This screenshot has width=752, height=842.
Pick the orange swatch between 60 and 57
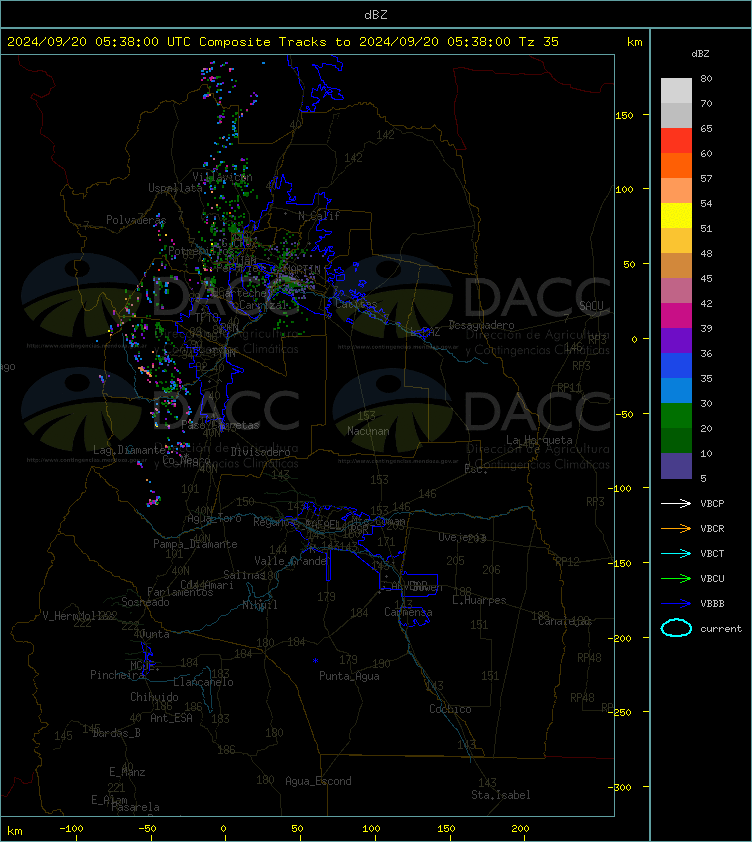676,165
